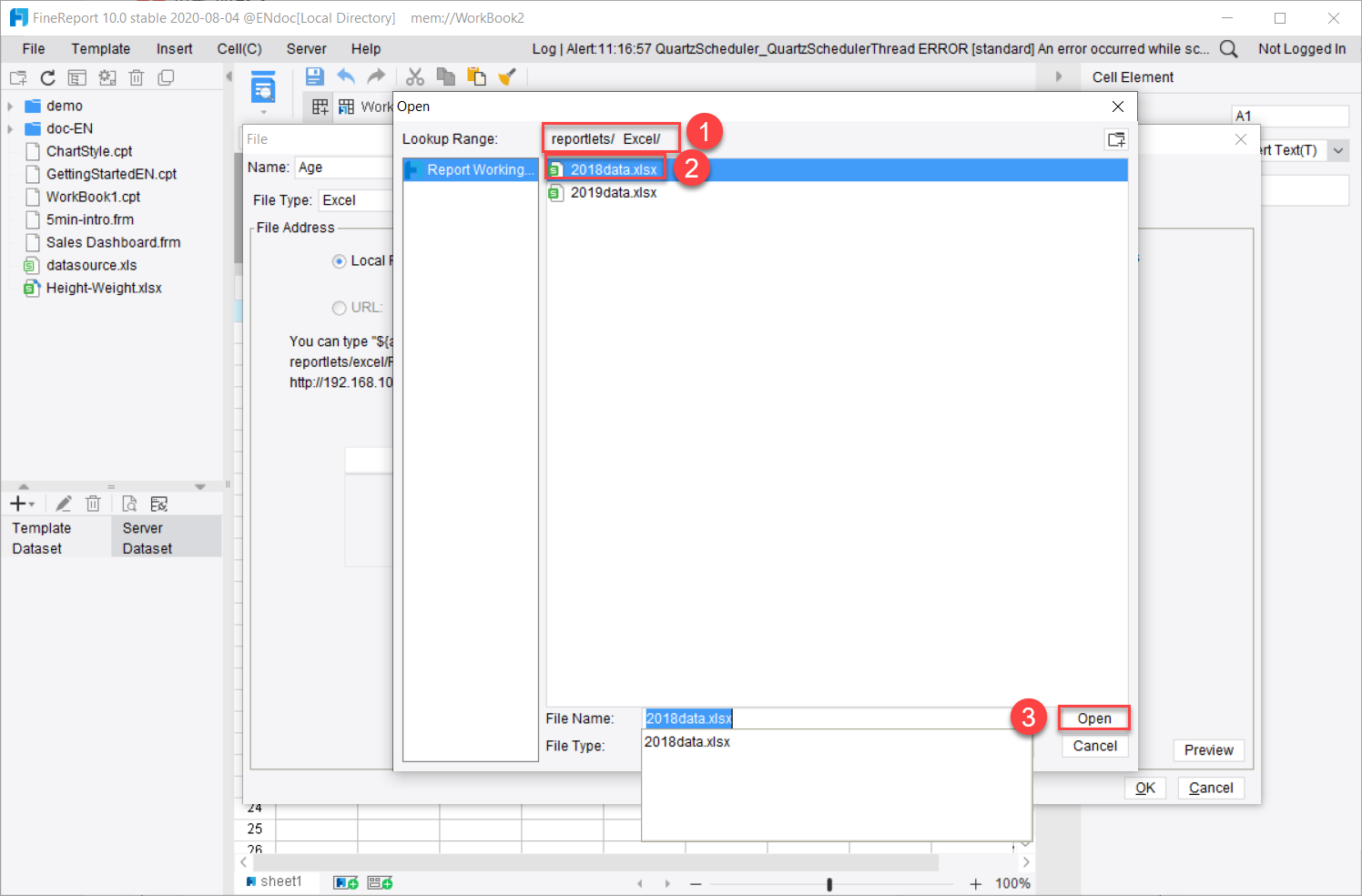Viewport: 1362px width, 896px height.
Task: Click OK in the dataset dialog
Action: (x=1145, y=789)
